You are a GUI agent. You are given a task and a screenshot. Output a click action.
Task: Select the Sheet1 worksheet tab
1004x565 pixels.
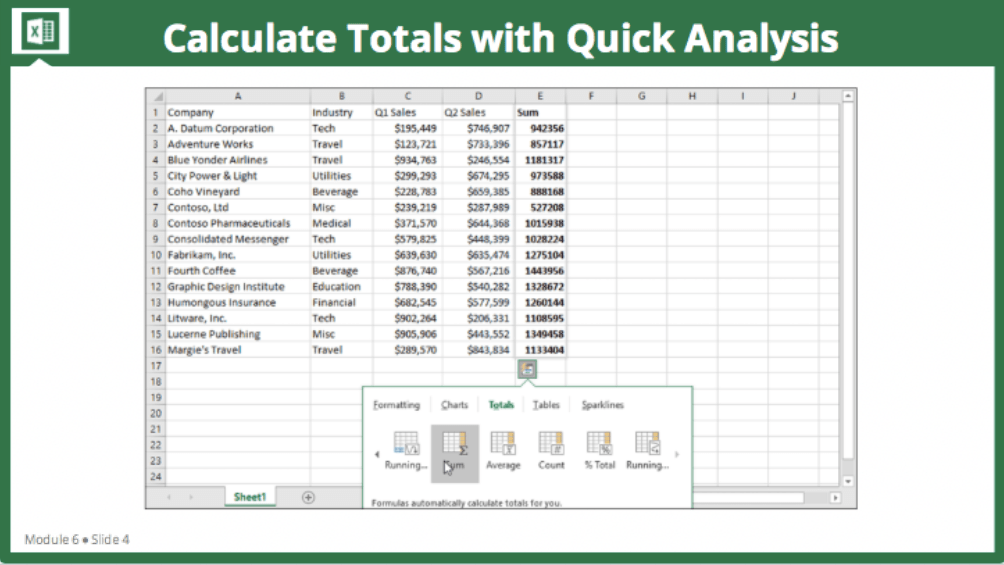[250, 497]
